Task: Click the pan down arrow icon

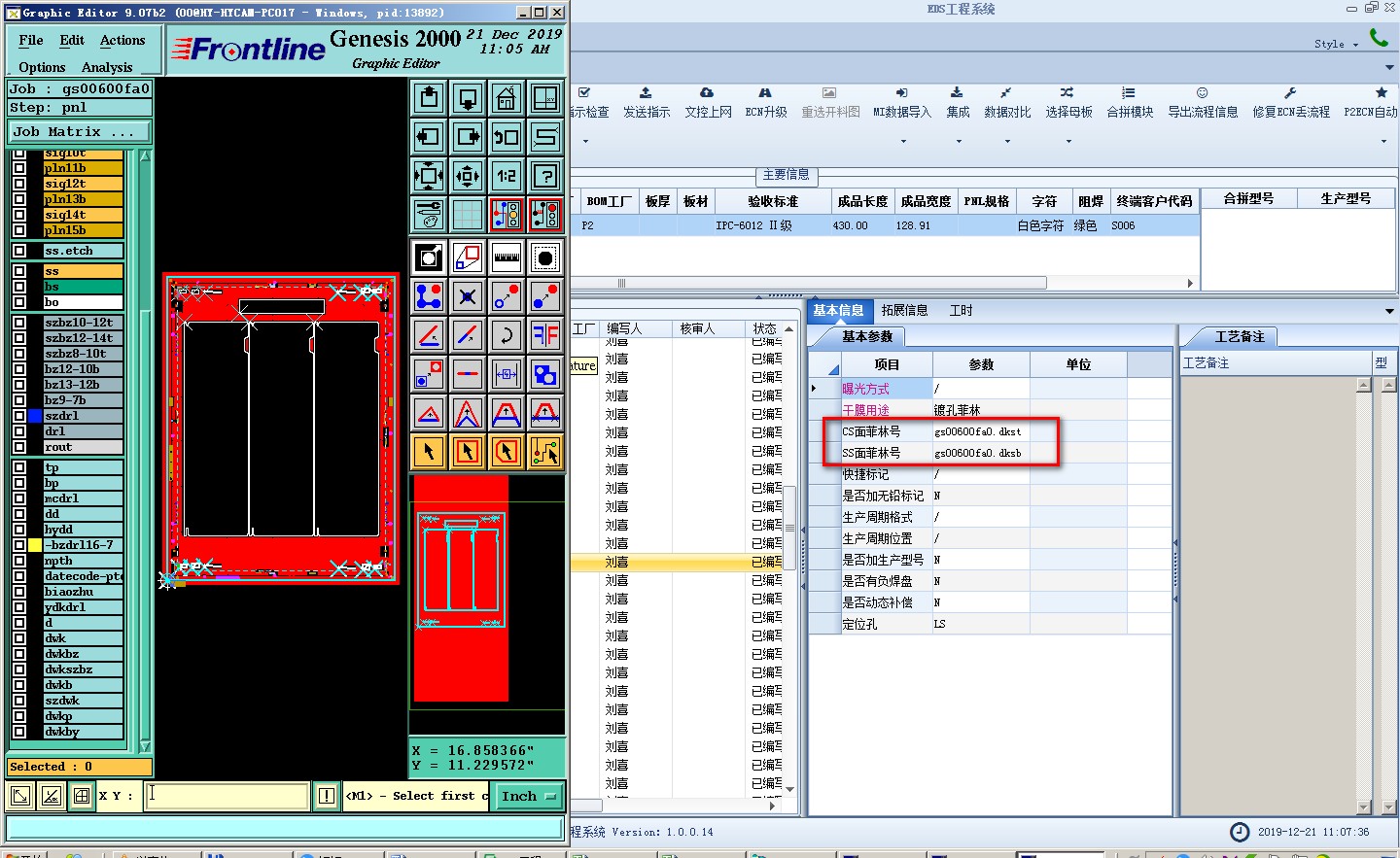Action: (468, 98)
